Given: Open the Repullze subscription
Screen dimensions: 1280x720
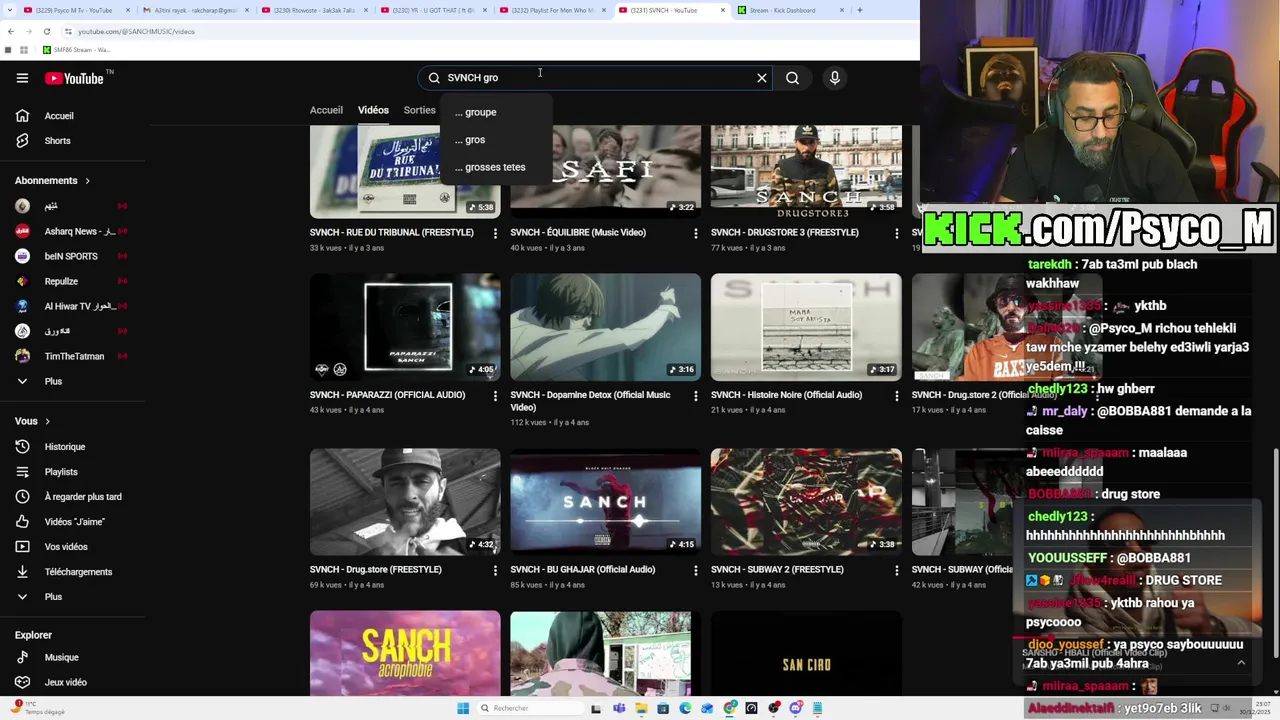Looking at the screenshot, I should pos(61,282).
